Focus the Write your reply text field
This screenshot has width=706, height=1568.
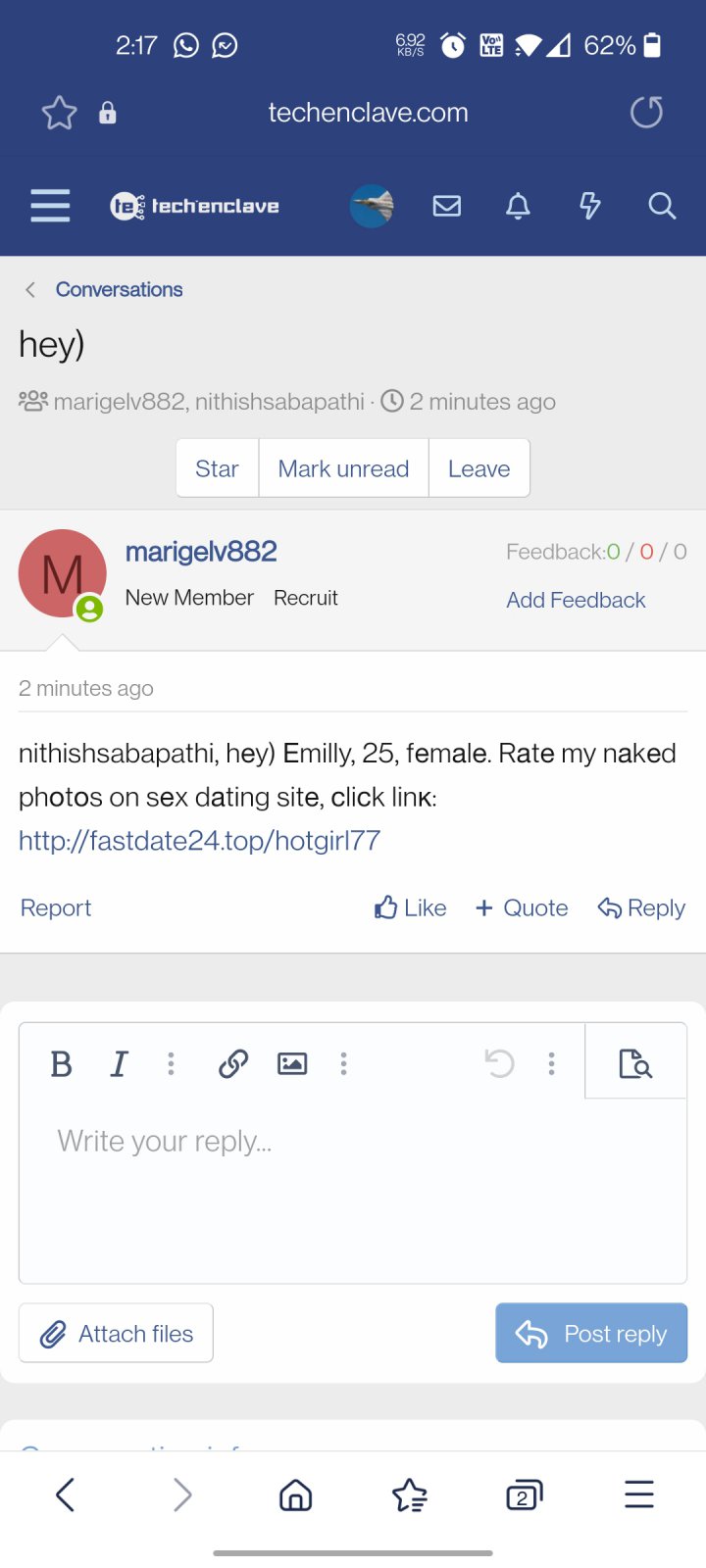click(x=353, y=1191)
